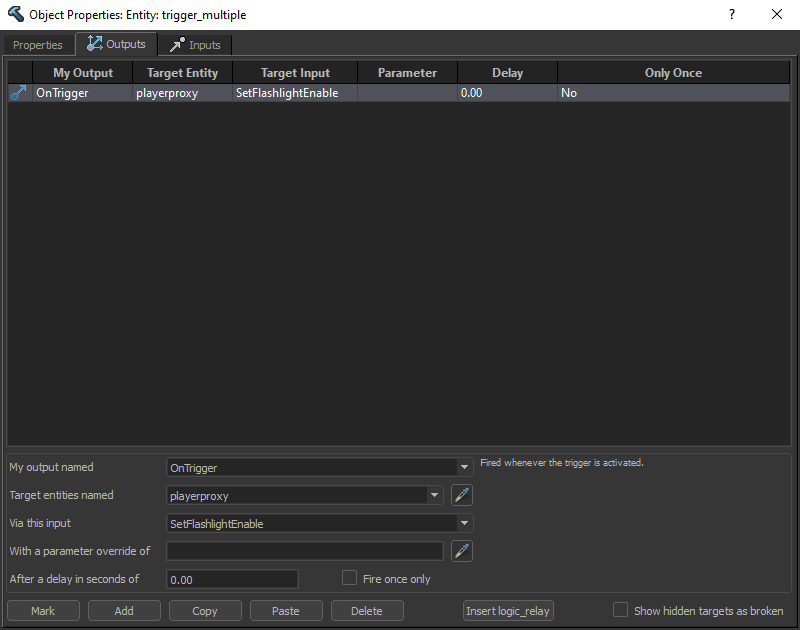Click the delay in seconds field
The image size is (800, 630).
232,579
